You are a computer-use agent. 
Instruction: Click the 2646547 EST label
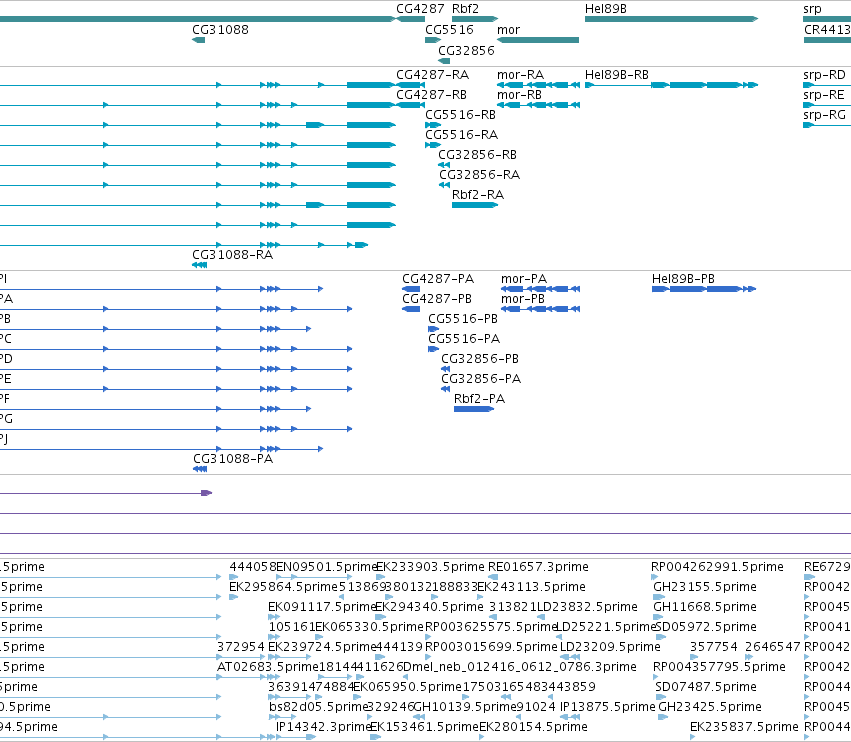[x=773, y=646]
